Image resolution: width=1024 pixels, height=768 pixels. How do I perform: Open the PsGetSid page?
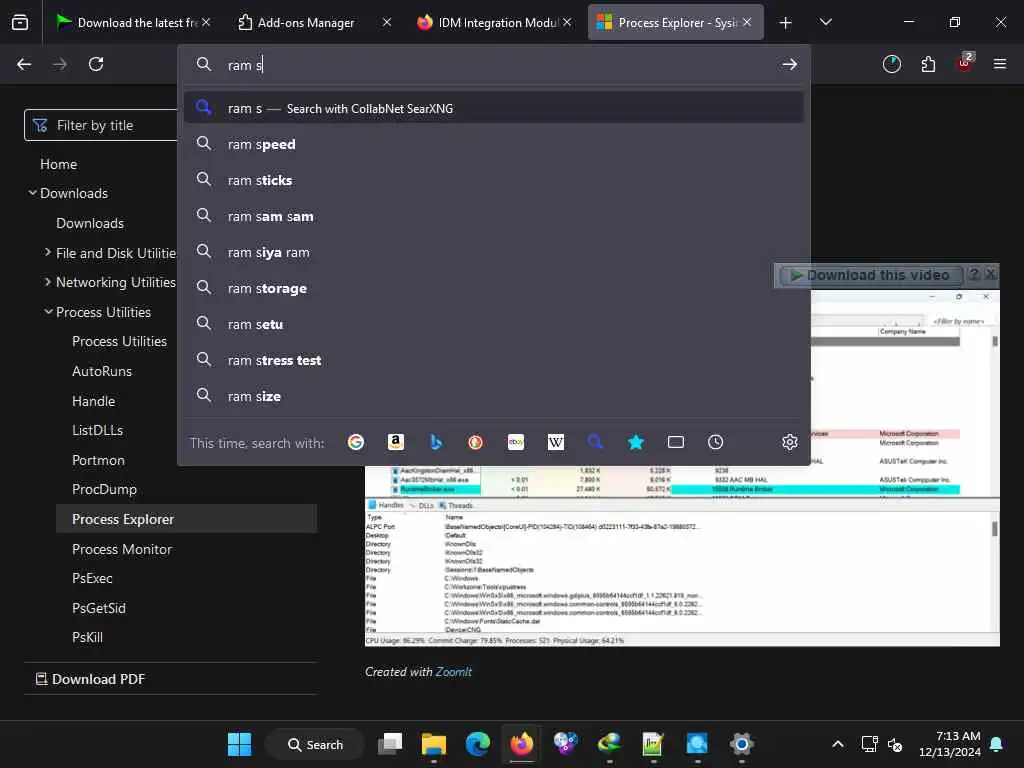click(99, 608)
